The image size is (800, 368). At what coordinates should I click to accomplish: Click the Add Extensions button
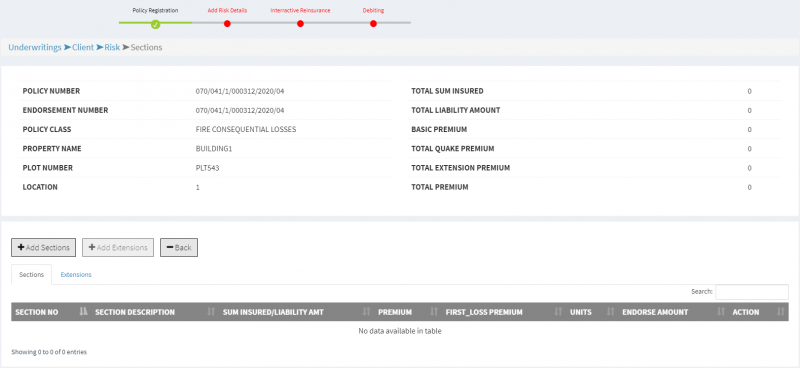(118, 248)
